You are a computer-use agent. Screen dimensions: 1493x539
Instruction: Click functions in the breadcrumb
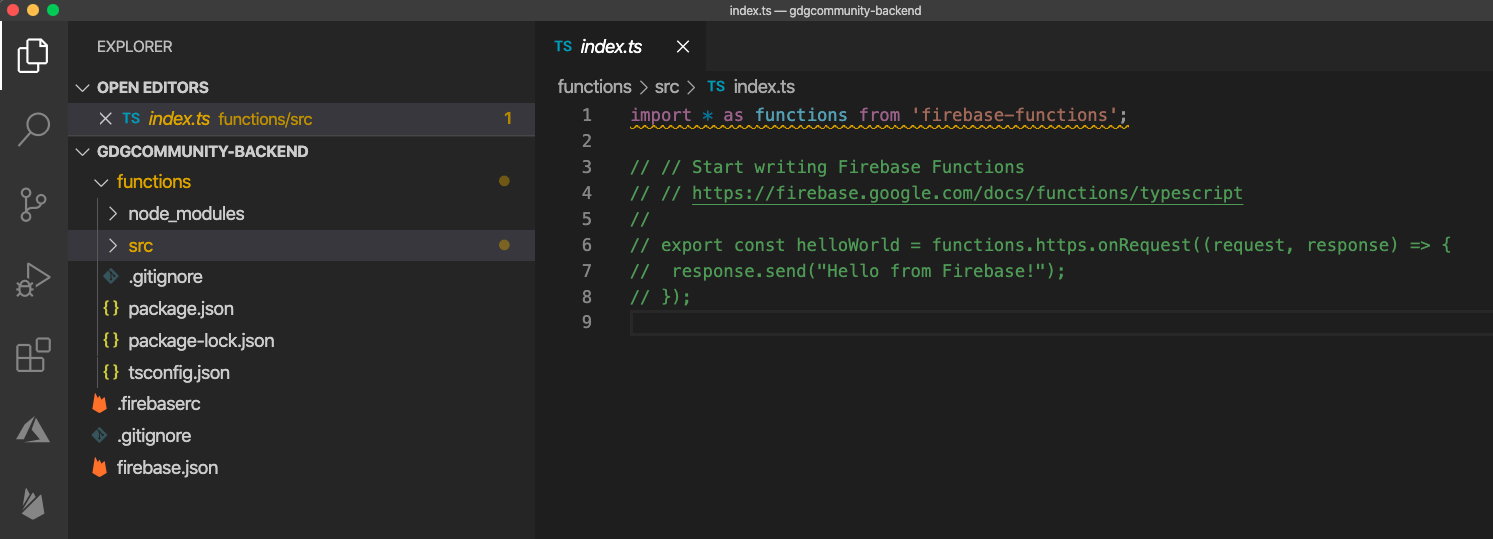594,87
